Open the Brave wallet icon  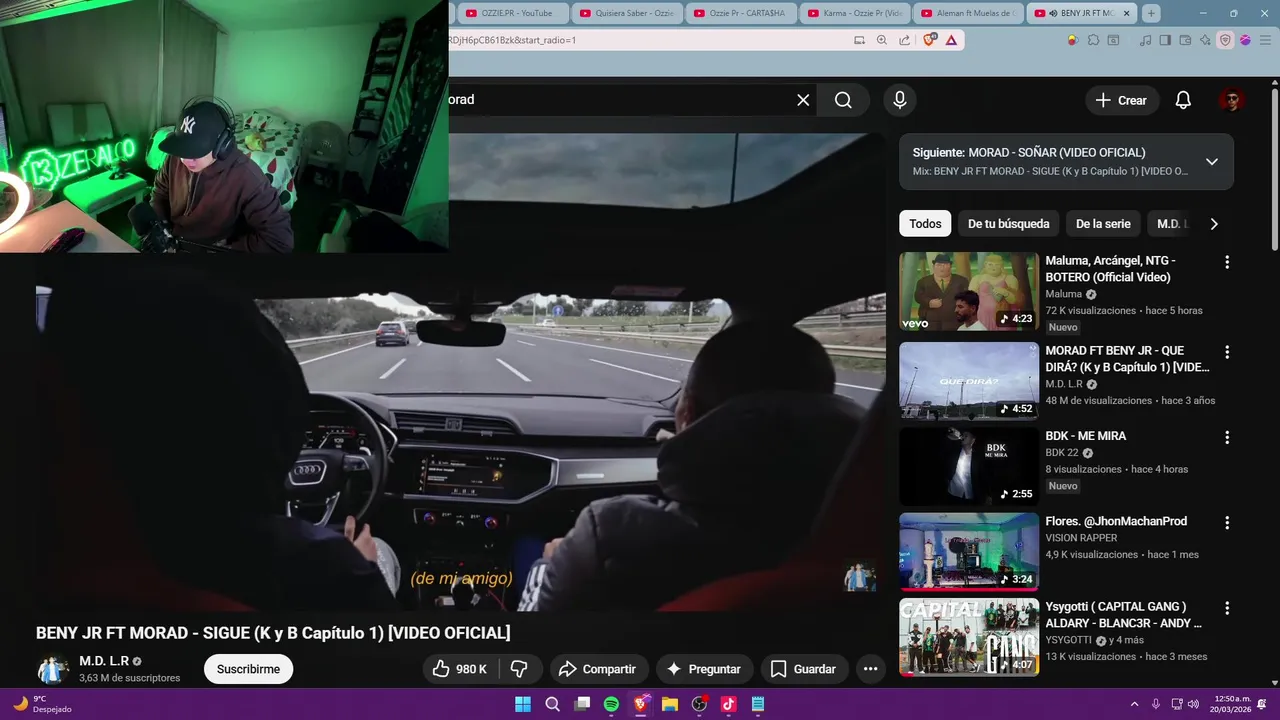tap(1185, 40)
